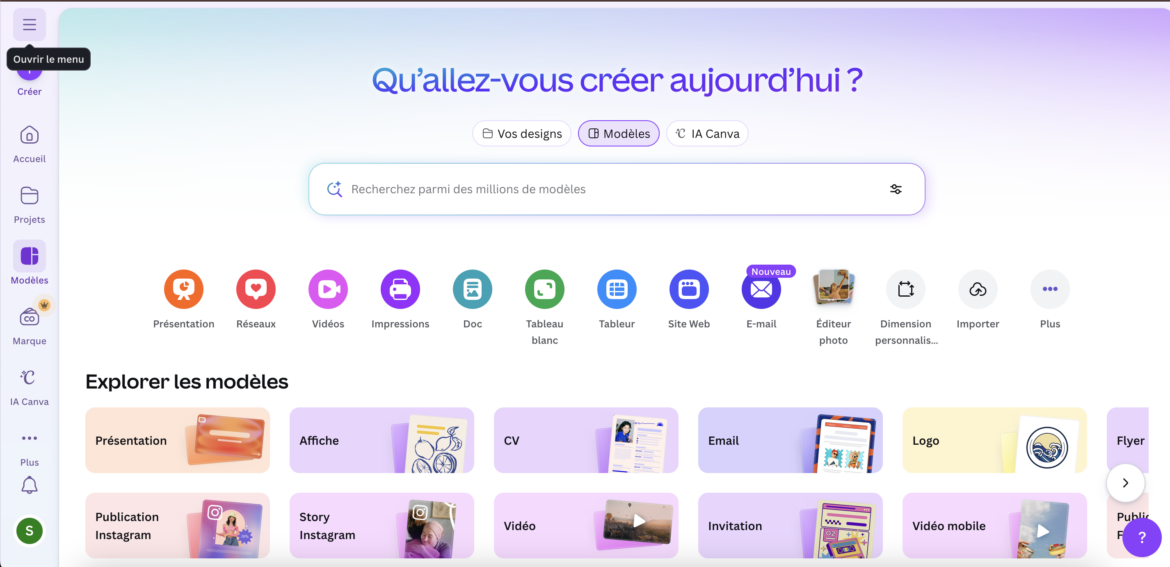Open the Tableau blanc whiteboard icon

click(545, 290)
